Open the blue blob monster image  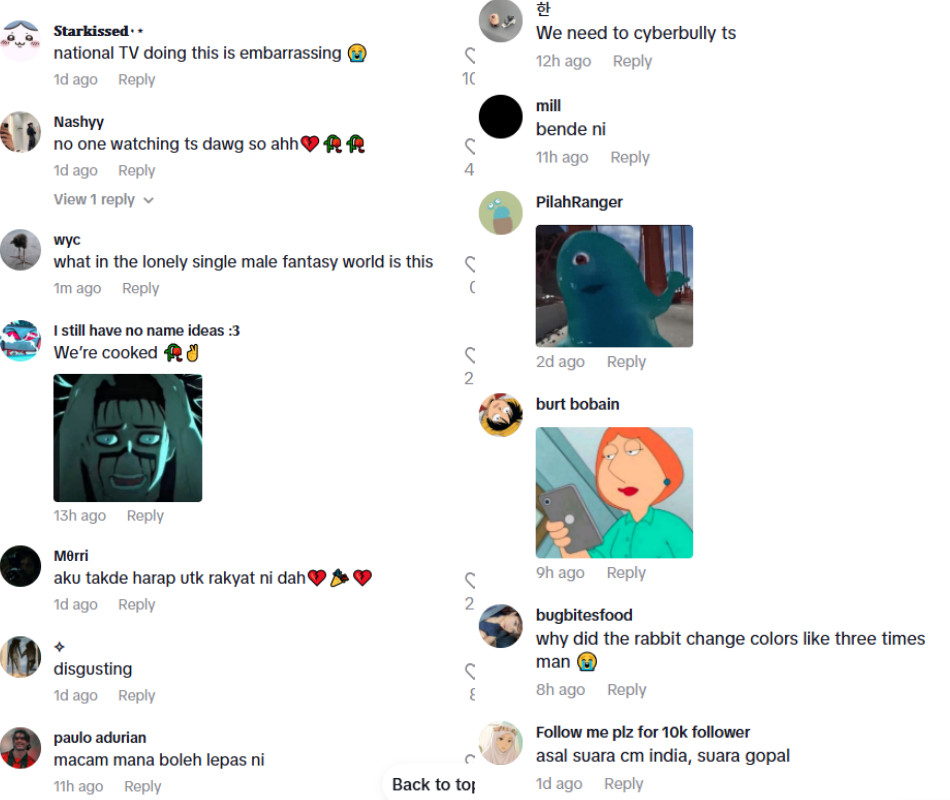(x=614, y=286)
